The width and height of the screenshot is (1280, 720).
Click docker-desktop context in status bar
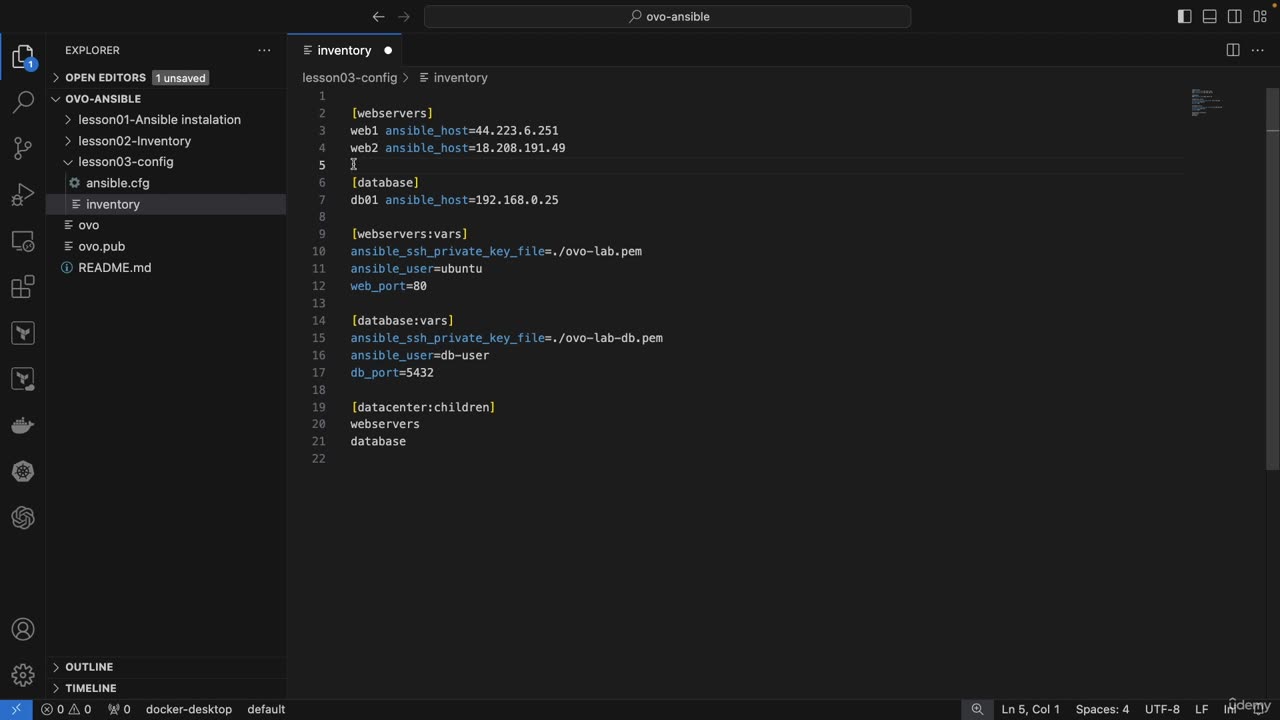pos(189,709)
